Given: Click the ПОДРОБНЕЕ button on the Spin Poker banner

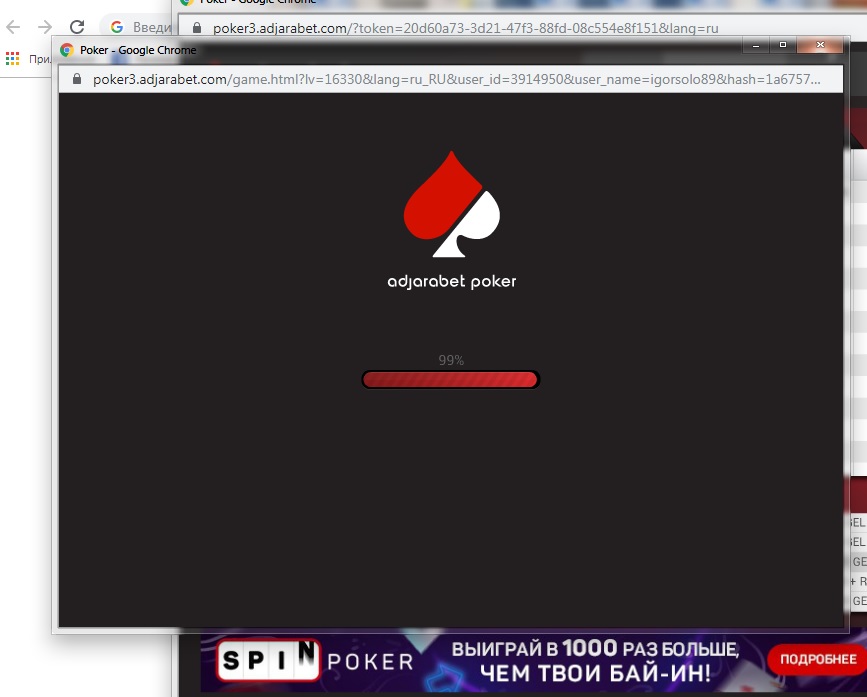Looking at the screenshot, I should pos(818,659).
